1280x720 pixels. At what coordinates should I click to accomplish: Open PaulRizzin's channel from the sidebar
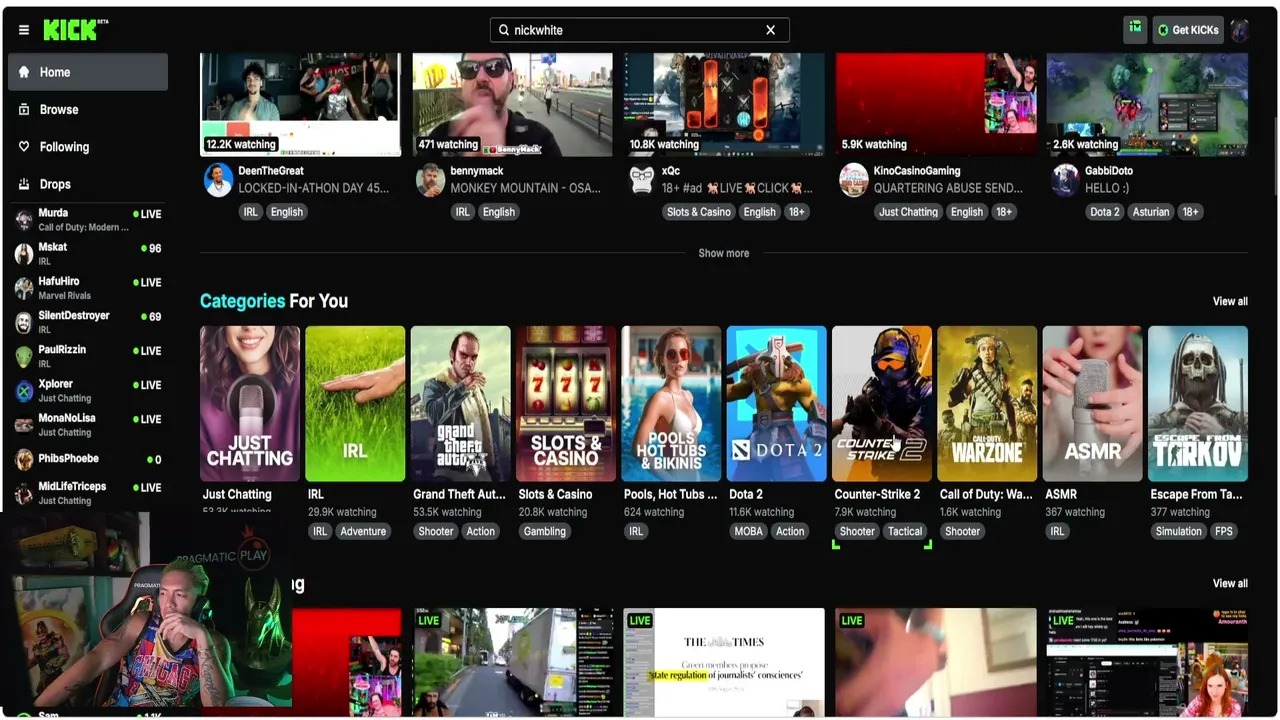pos(88,356)
